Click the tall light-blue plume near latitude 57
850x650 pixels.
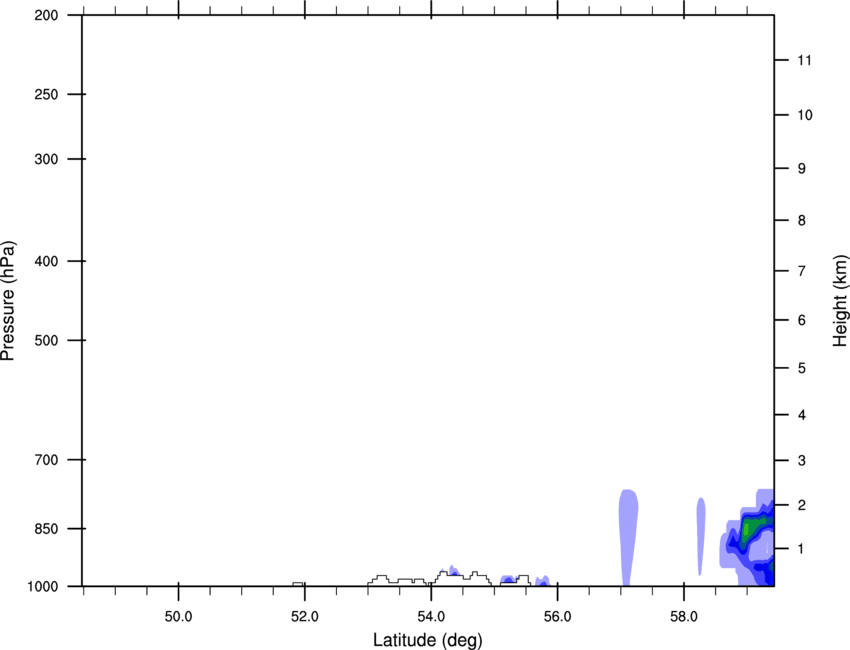click(628, 537)
